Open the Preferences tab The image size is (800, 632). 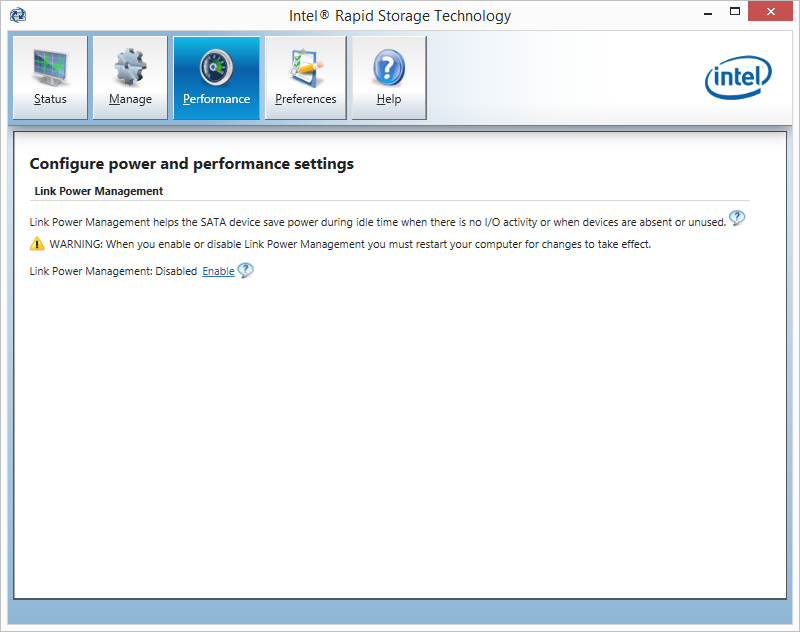[306, 78]
